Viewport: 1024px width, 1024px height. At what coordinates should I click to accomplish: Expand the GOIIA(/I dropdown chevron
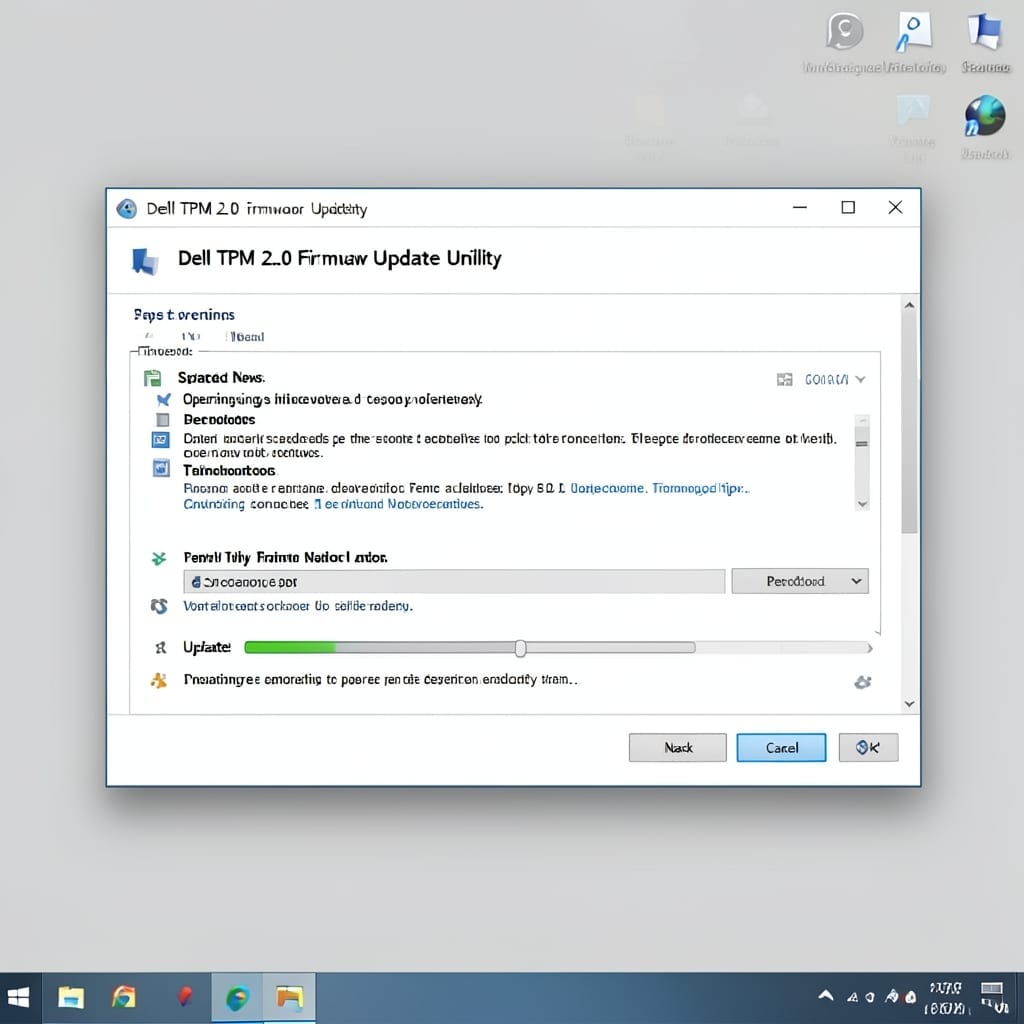(x=860, y=379)
